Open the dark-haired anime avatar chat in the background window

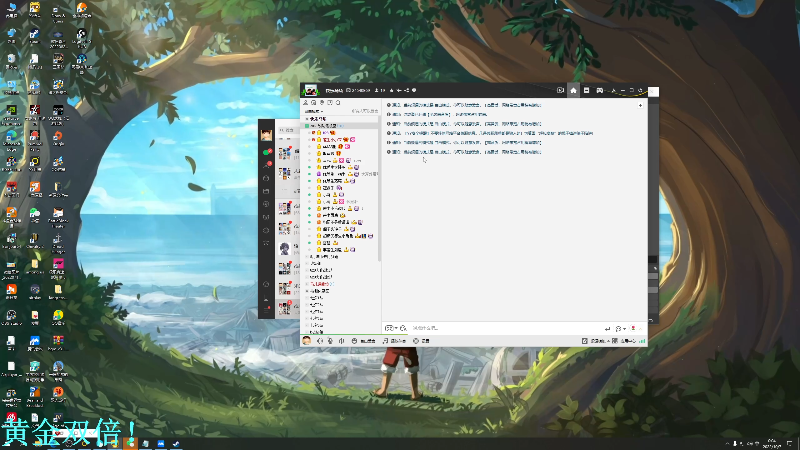pyautogui.click(x=285, y=248)
